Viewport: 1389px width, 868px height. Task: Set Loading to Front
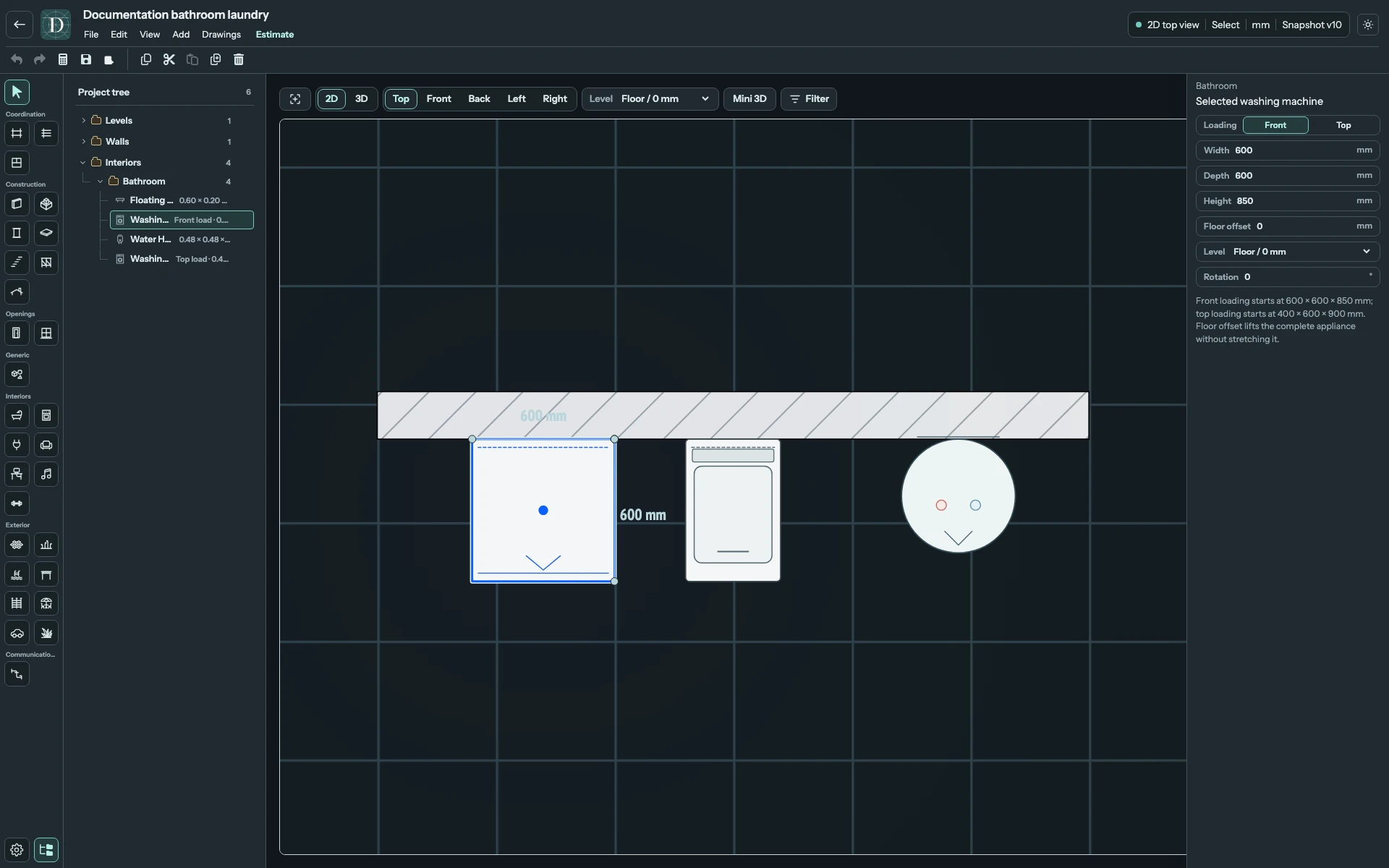click(1275, 125)
